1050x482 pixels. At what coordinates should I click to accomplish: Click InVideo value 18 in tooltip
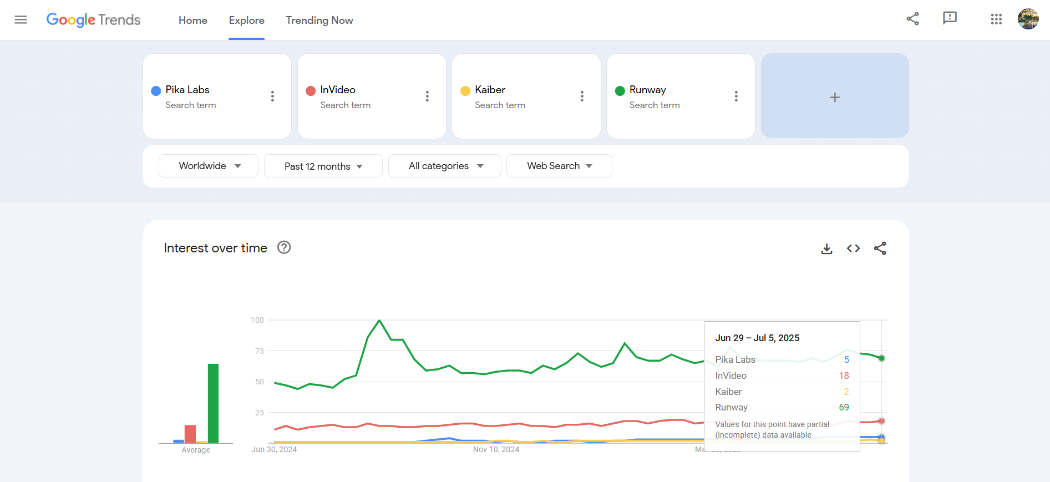pyautogui.click(x=844, y=376)
